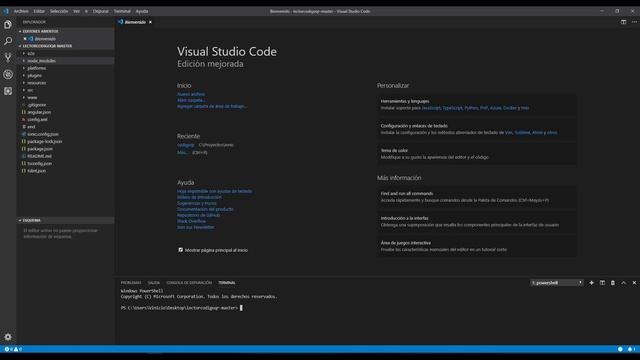Open the Depurar menu
640x360 pixels.
pyautogui.click(x=100, y=11)
